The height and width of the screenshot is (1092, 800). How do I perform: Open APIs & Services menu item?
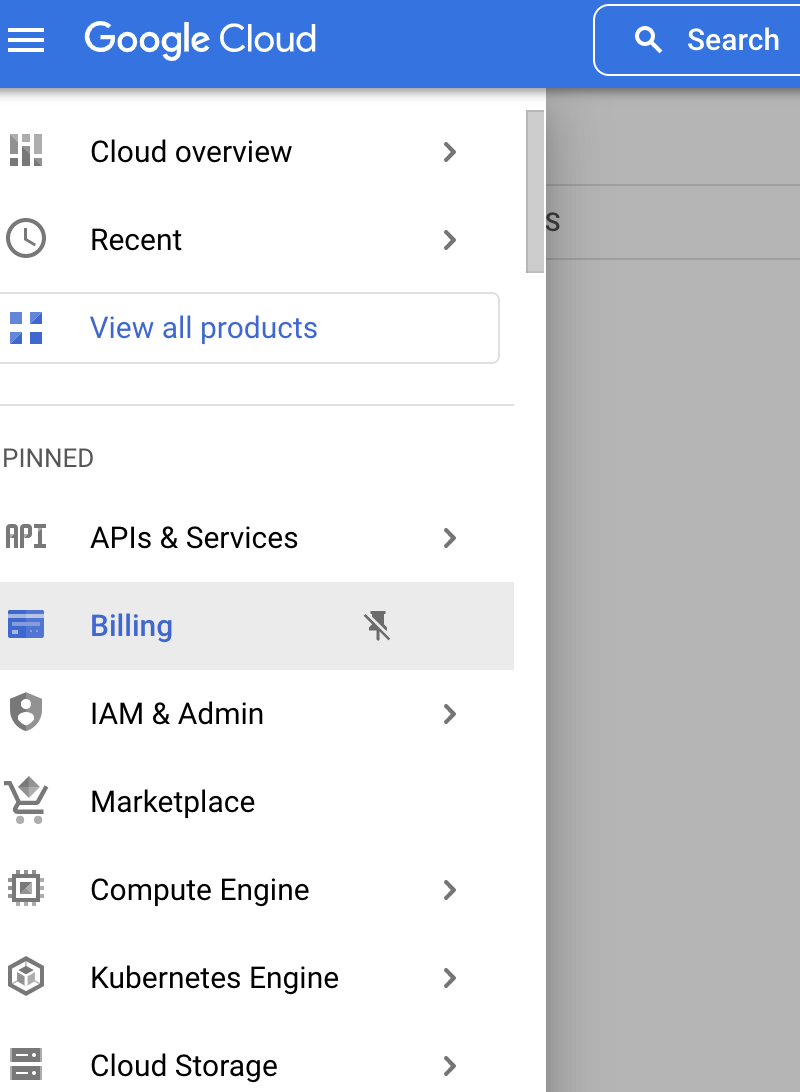pyautogui.click(x=257, y=538)
